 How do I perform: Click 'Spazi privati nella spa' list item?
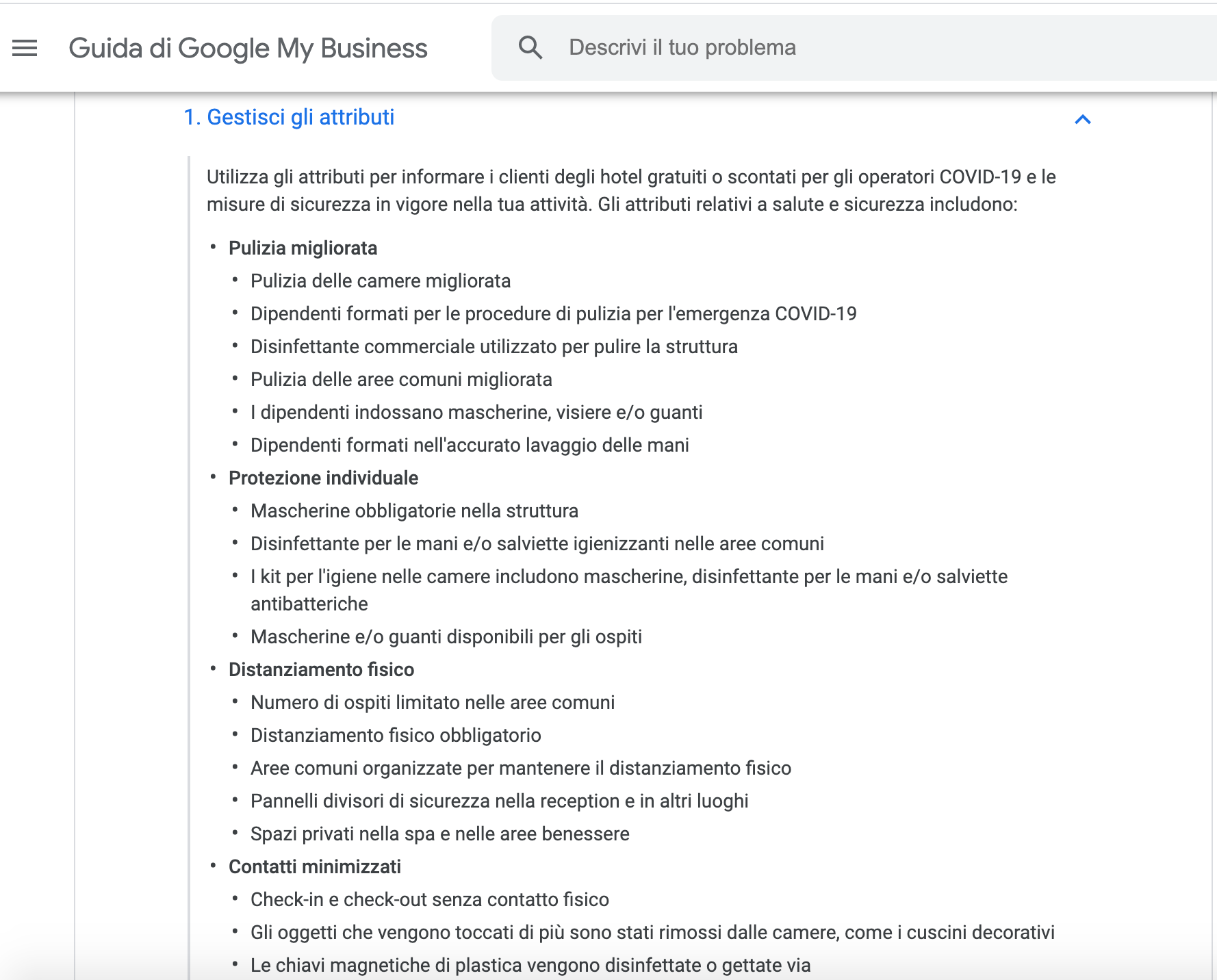point(439,834)
